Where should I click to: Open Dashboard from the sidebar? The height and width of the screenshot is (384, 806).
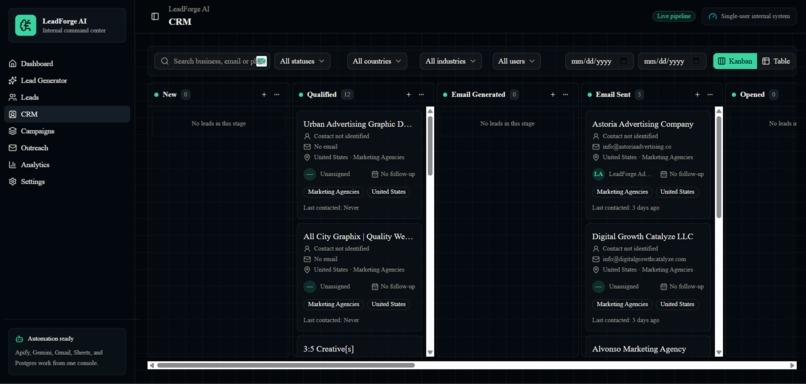(67, 64)
